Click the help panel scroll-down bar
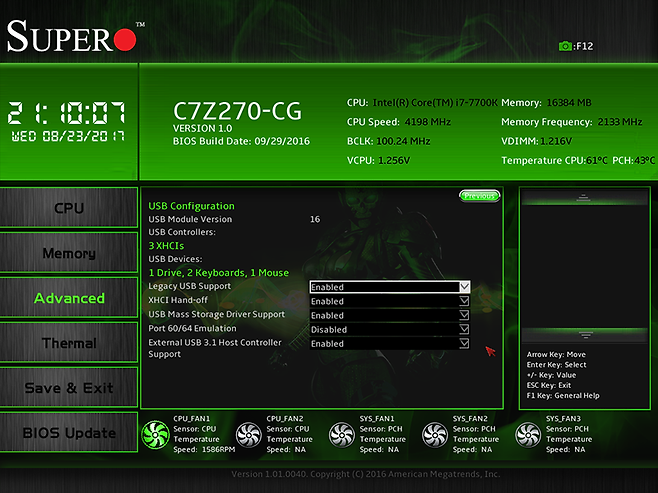This screenshot has width=658, height=493. [x=585, y=335]
